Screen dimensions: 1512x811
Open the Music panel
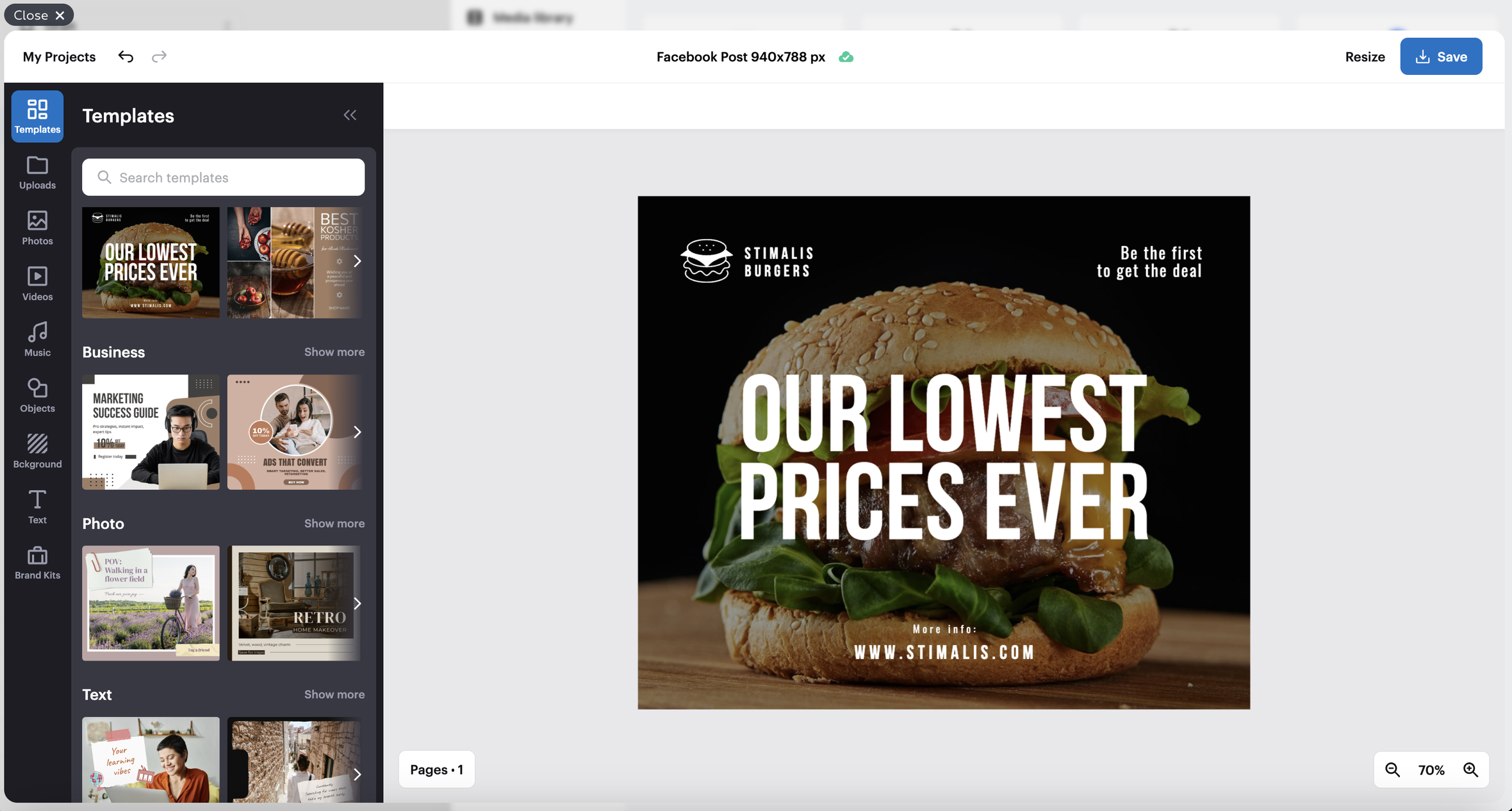click(x=37, y=340)
